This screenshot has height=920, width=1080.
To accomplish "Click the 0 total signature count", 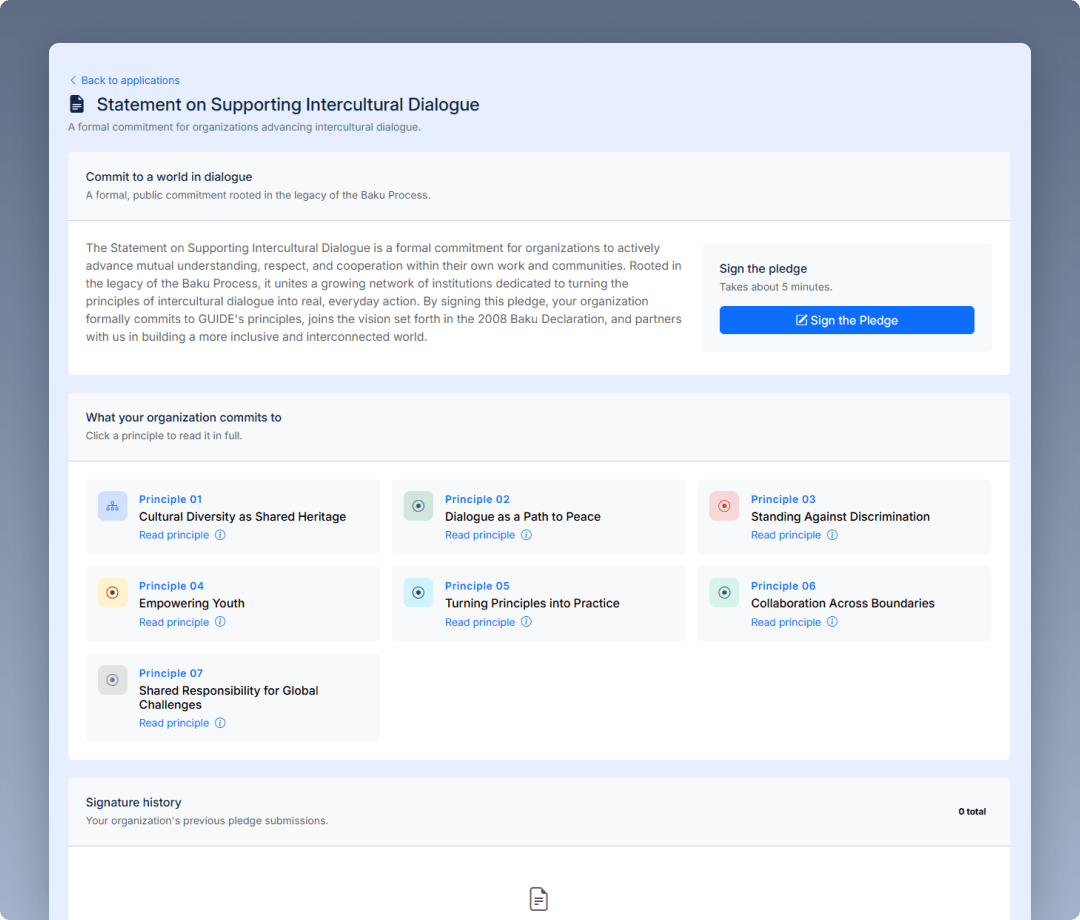I will coord(972,812).
